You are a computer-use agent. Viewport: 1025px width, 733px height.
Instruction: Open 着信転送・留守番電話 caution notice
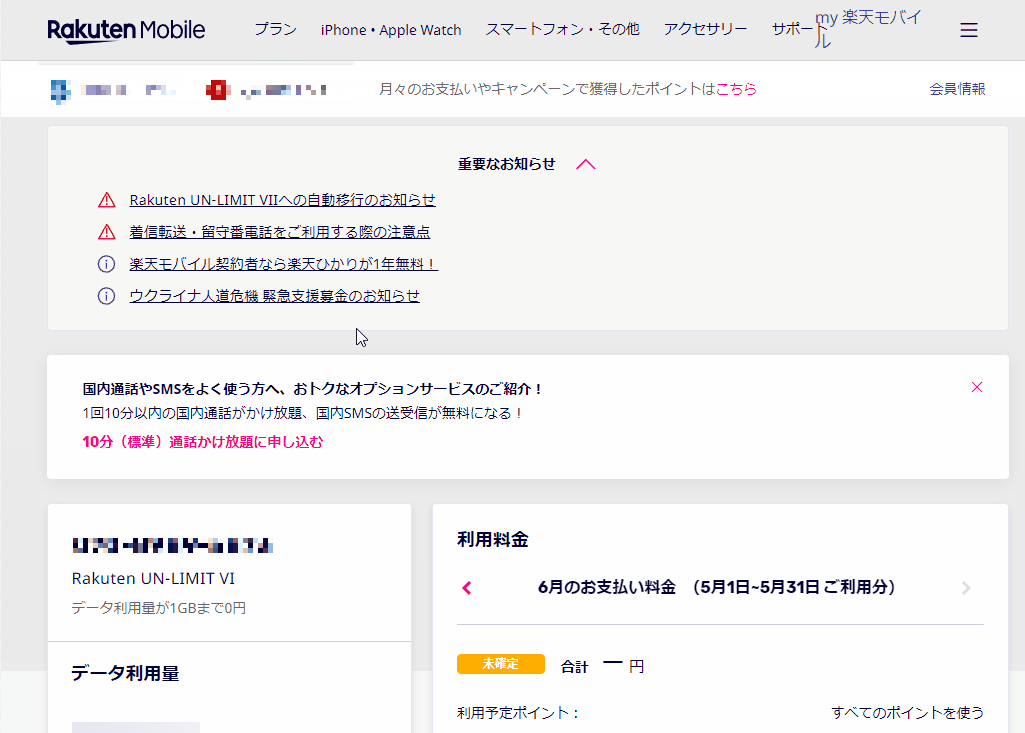[280, 232]
